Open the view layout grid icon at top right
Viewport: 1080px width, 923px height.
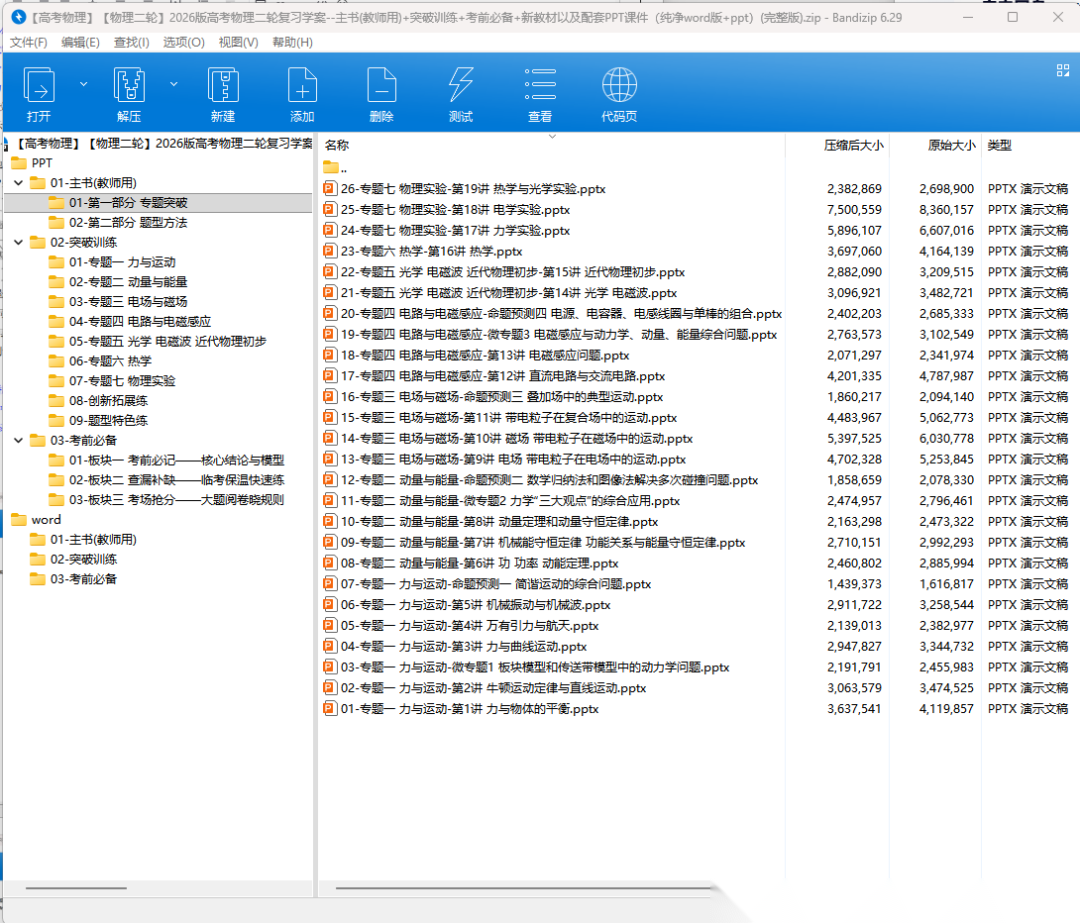coord(1063,70)
